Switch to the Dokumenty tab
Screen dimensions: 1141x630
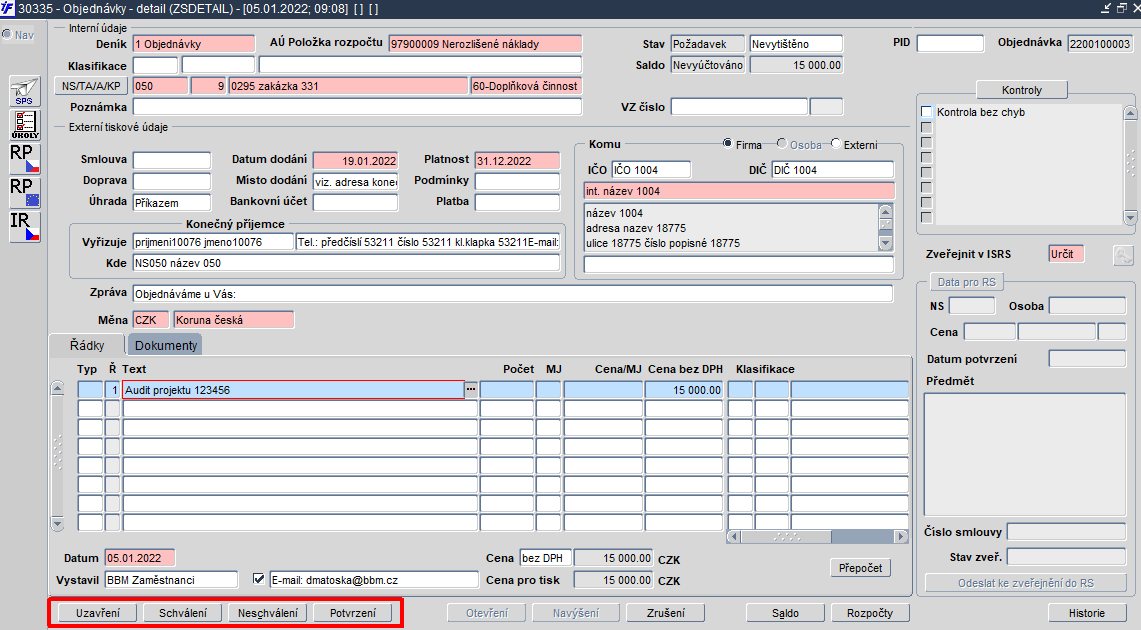165,346
